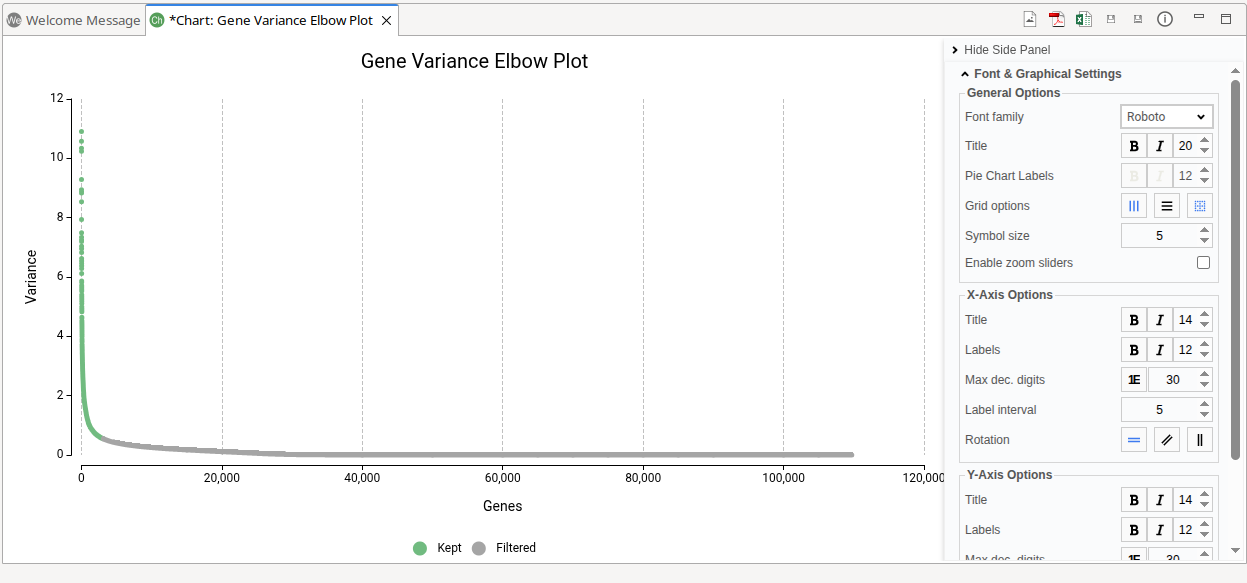Viewport: 1247px width, 583px height.
Task: Click the chart info icon in toolbar
Action: coord(1165,19)
